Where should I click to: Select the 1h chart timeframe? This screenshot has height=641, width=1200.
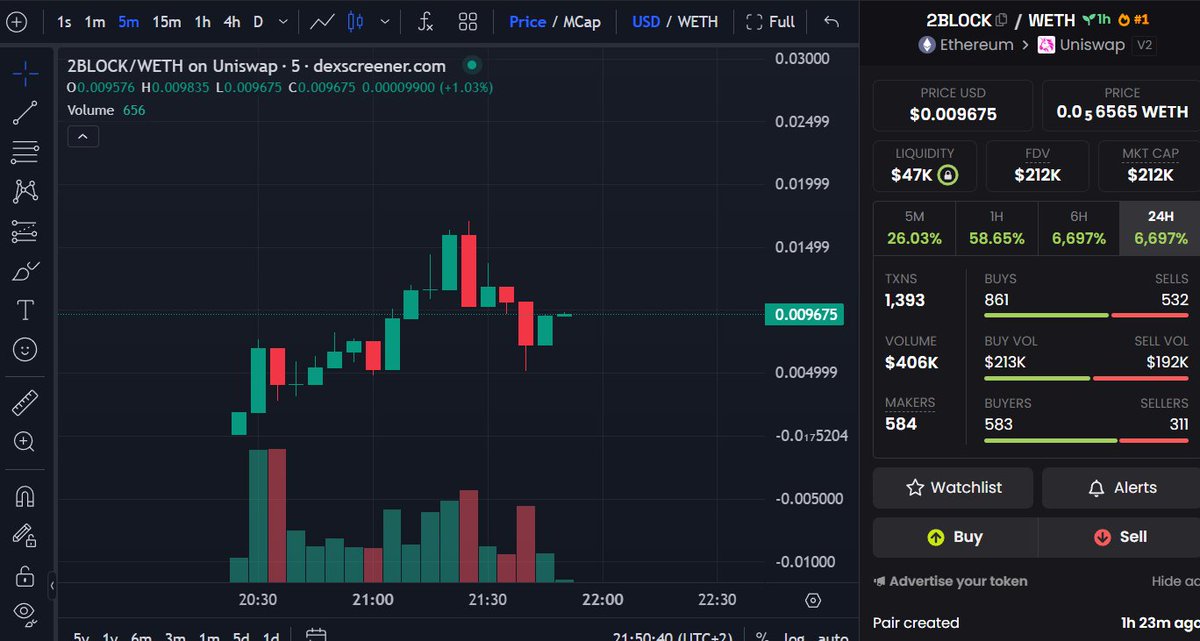pyautogui.click(x=203, y=21)
